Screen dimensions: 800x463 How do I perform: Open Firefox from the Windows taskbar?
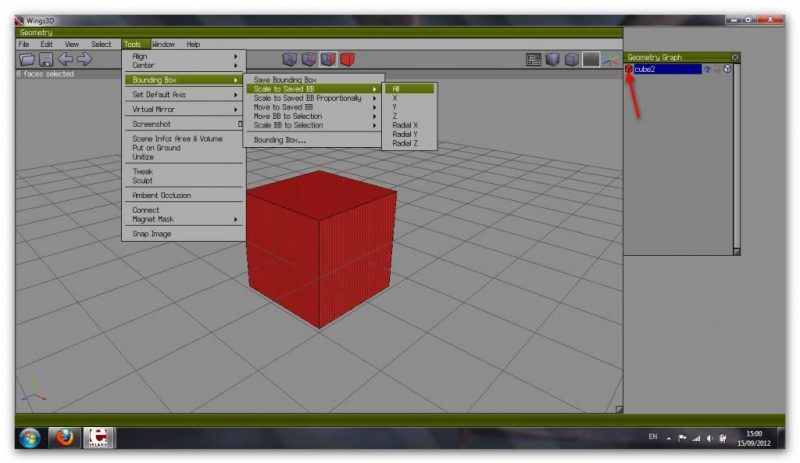pos(64,438)
